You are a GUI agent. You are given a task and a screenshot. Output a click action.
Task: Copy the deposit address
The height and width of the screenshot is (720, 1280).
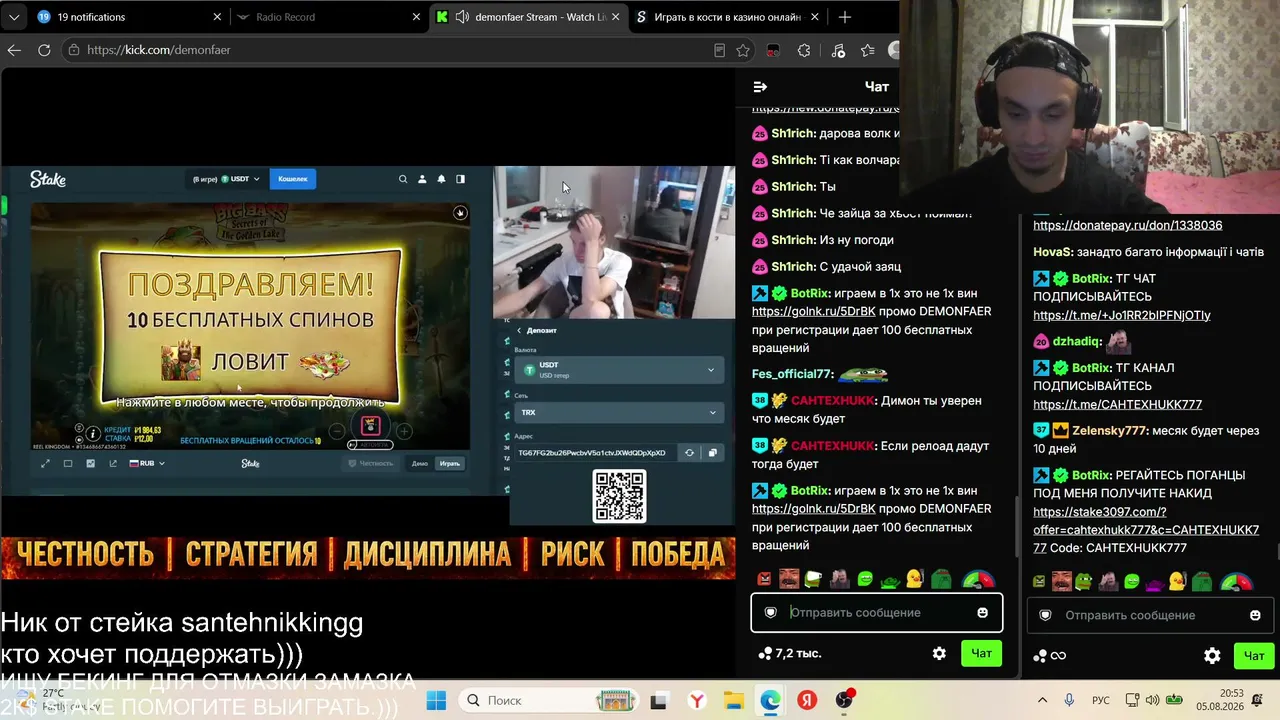click(712, 453)
